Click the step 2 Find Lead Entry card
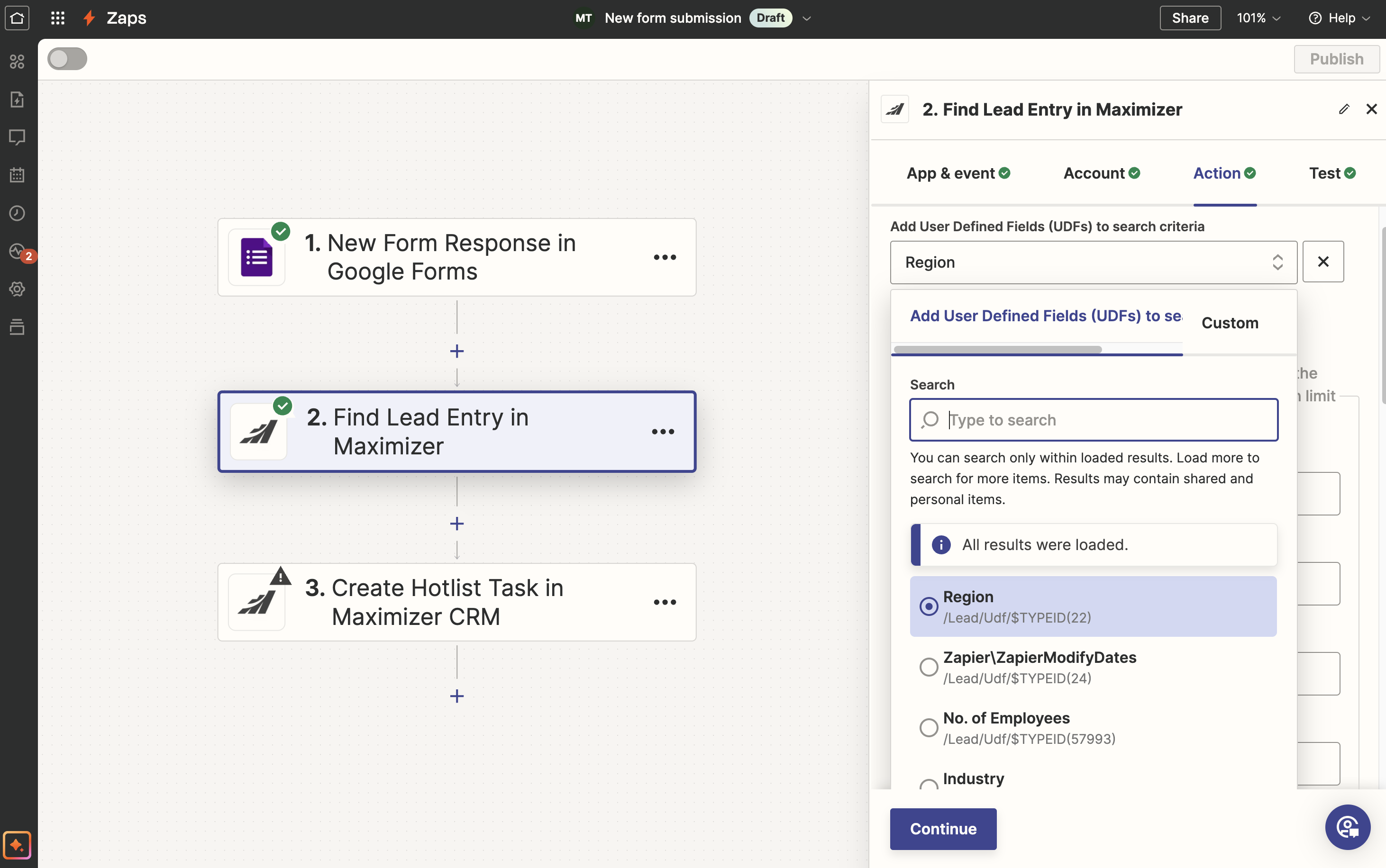 tap(457, 432)
